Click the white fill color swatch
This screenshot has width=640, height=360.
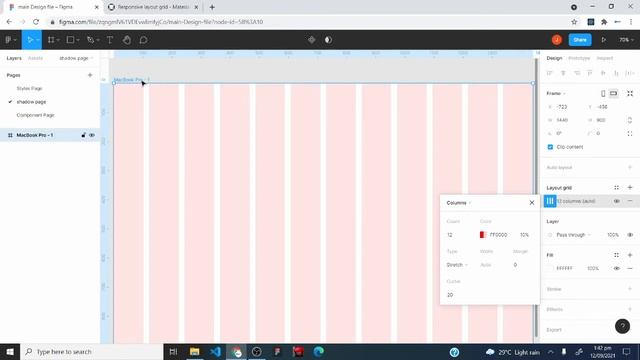coord(550,269)
